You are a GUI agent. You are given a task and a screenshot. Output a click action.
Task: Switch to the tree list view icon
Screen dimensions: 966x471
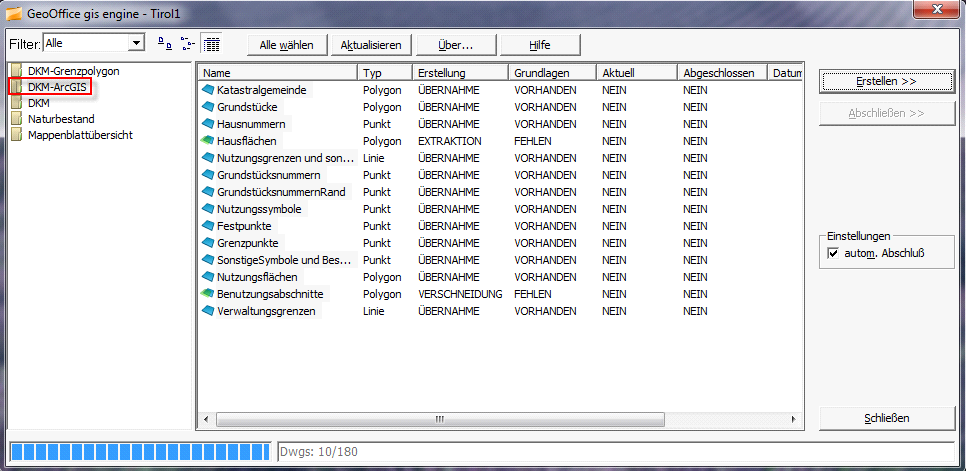click(x=187, y=44)
